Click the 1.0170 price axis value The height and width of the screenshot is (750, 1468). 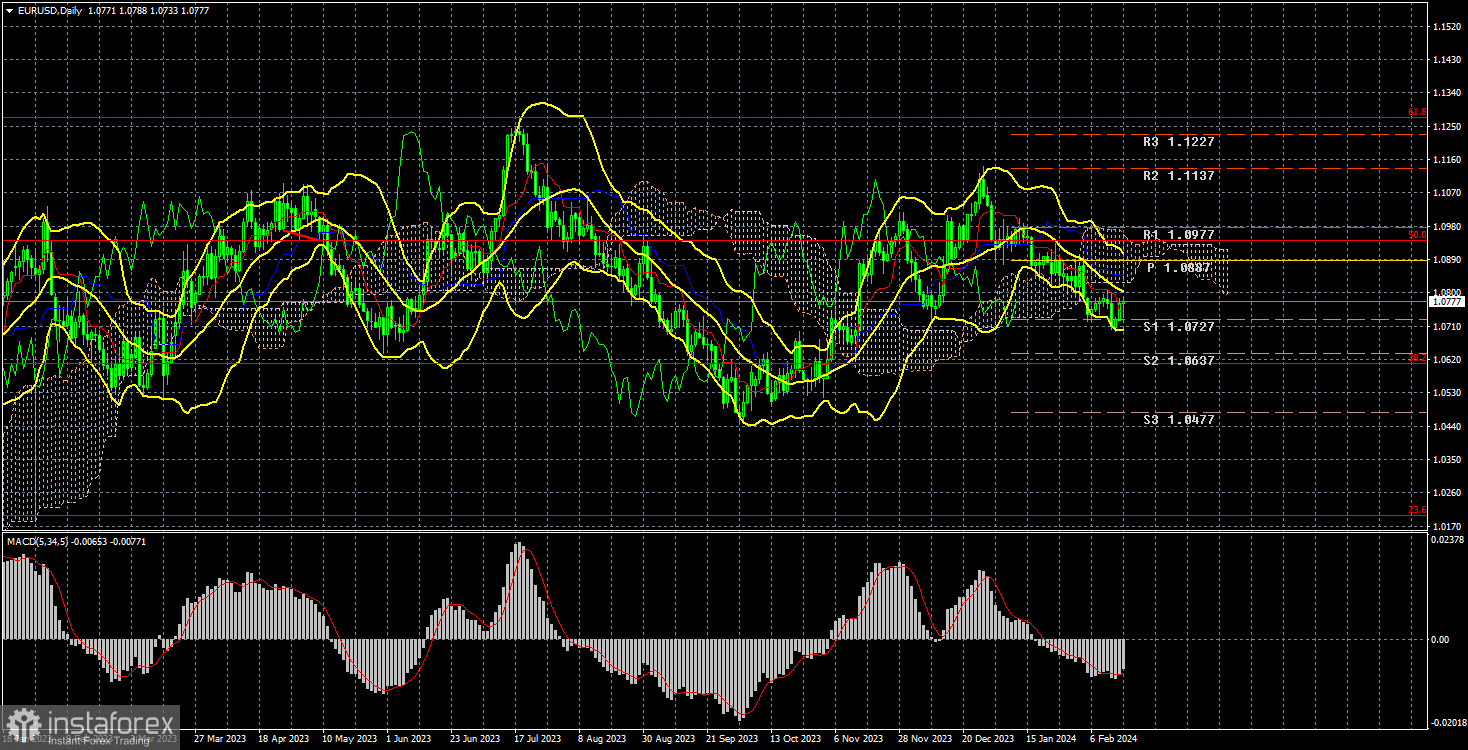(x=1446, y=526)
